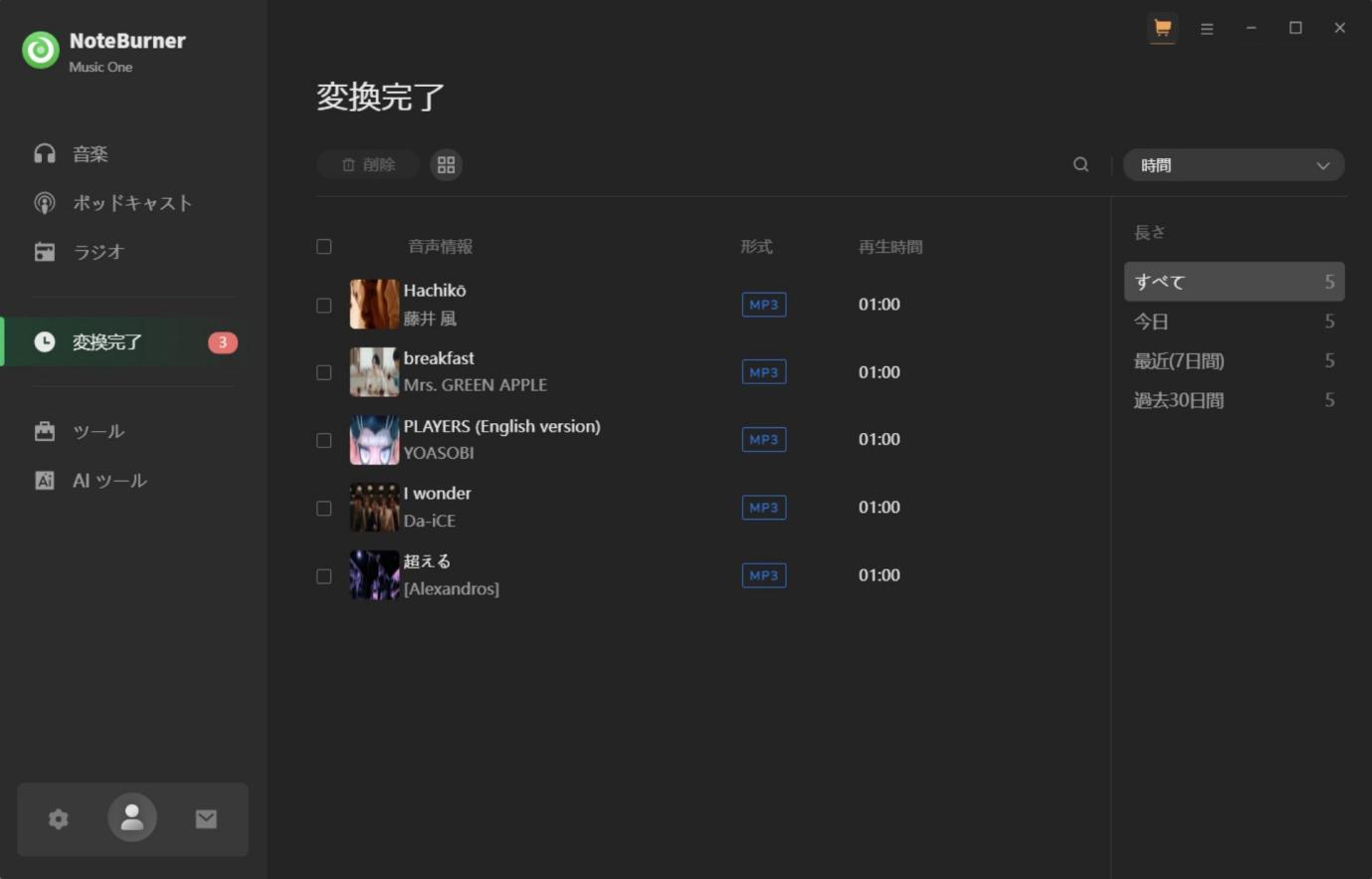1372x879 pixels.
Task: Switch to grid view layout icon
Action: click(x=446, y=165)
